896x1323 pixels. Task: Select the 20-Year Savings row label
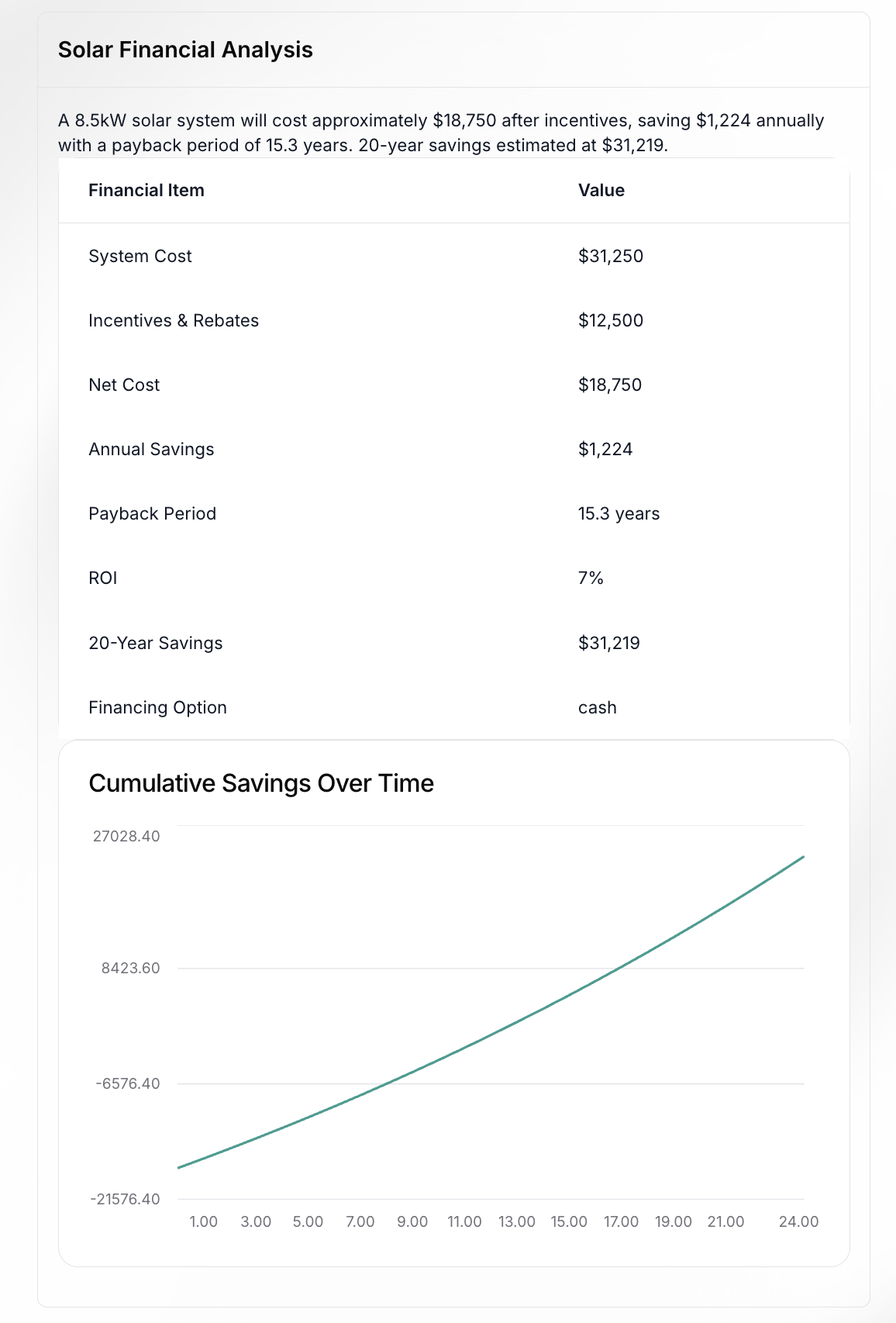(x=156, y=643)
